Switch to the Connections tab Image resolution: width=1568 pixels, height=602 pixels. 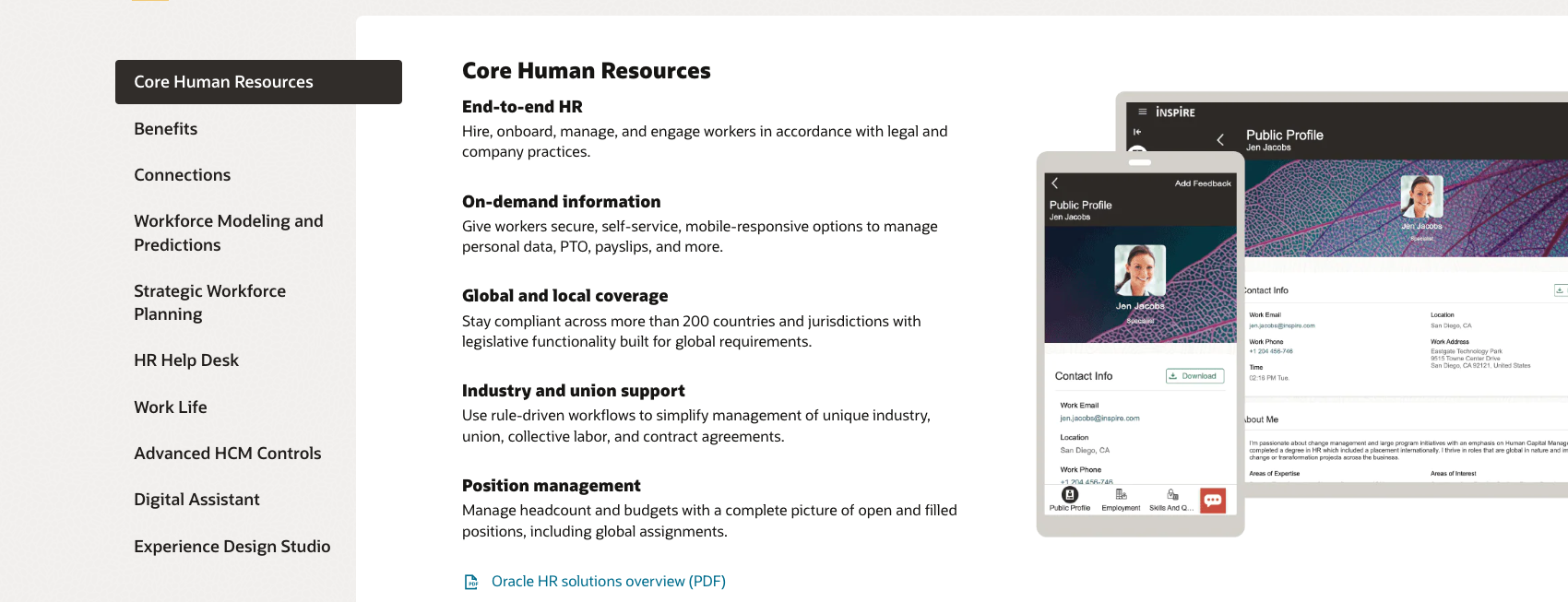click(182, 175)
